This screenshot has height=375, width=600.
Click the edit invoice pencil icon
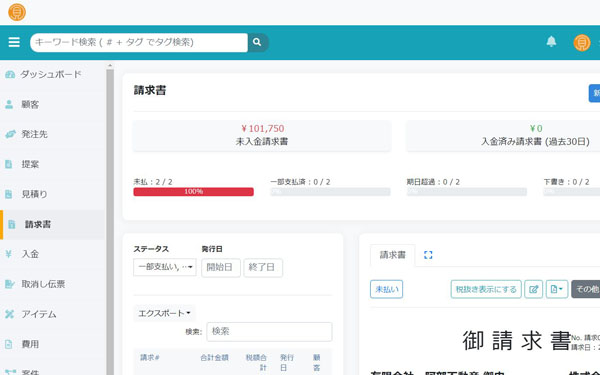533,289
